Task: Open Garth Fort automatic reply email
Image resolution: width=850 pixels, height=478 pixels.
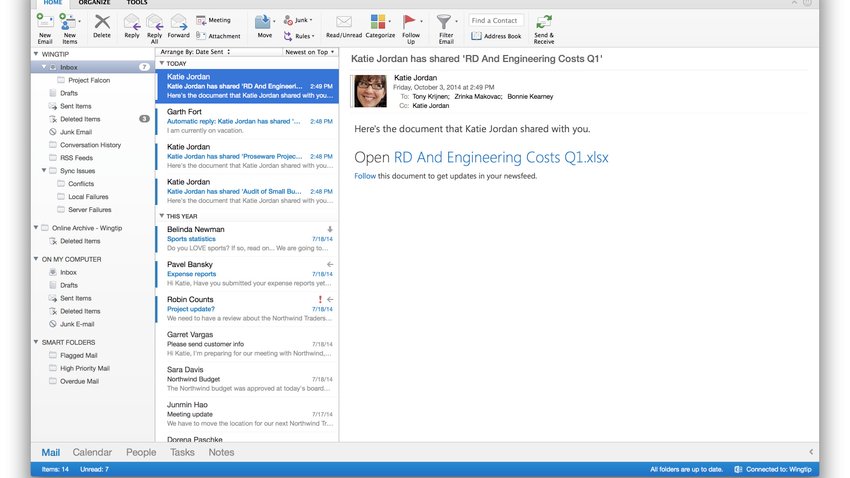Action: click(247, 121)
